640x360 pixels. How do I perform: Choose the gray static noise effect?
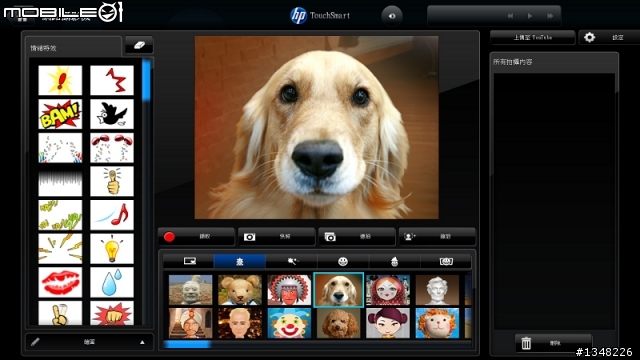60,181
